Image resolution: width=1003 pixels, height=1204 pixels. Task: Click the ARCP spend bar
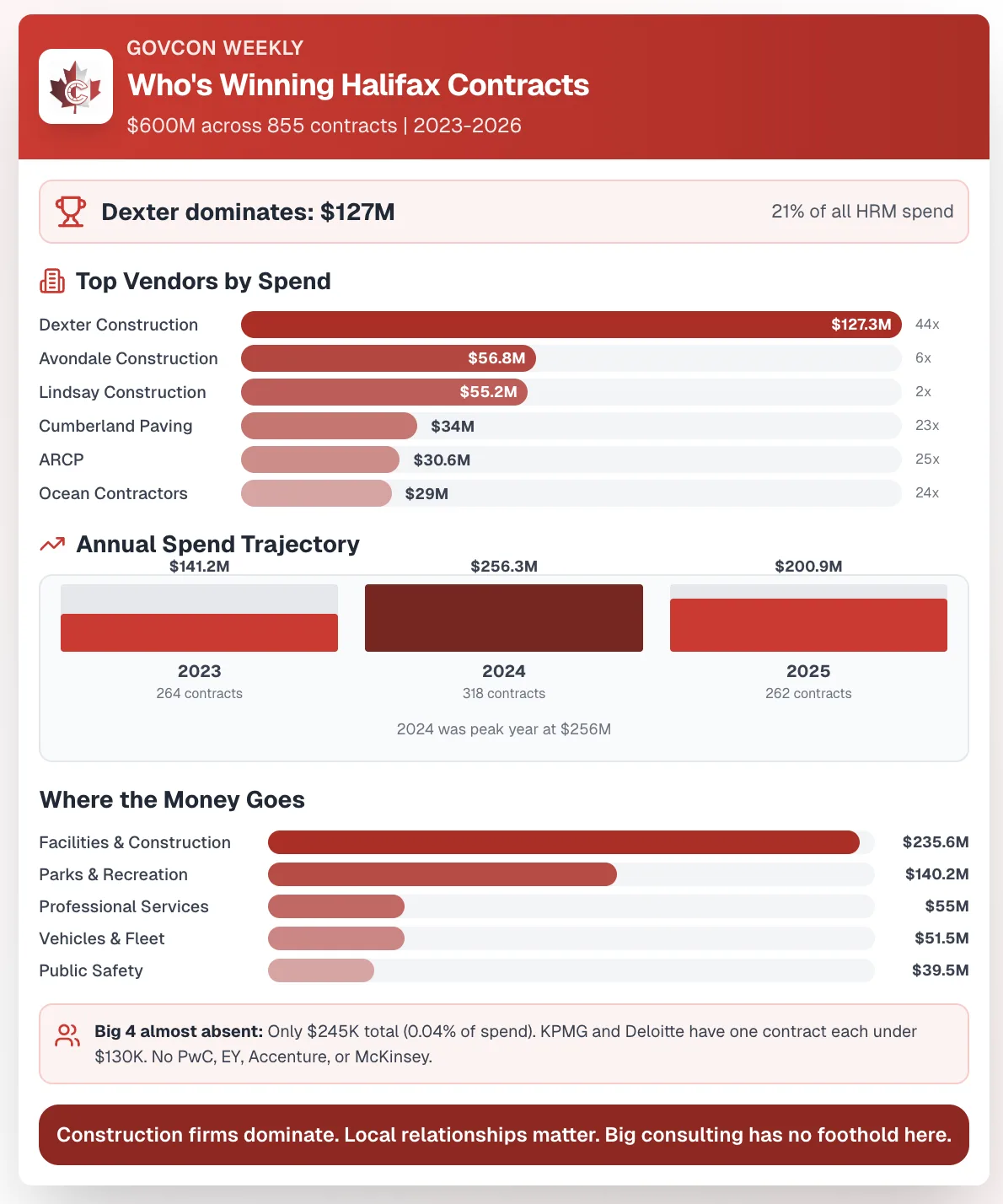tap(320, 460)
